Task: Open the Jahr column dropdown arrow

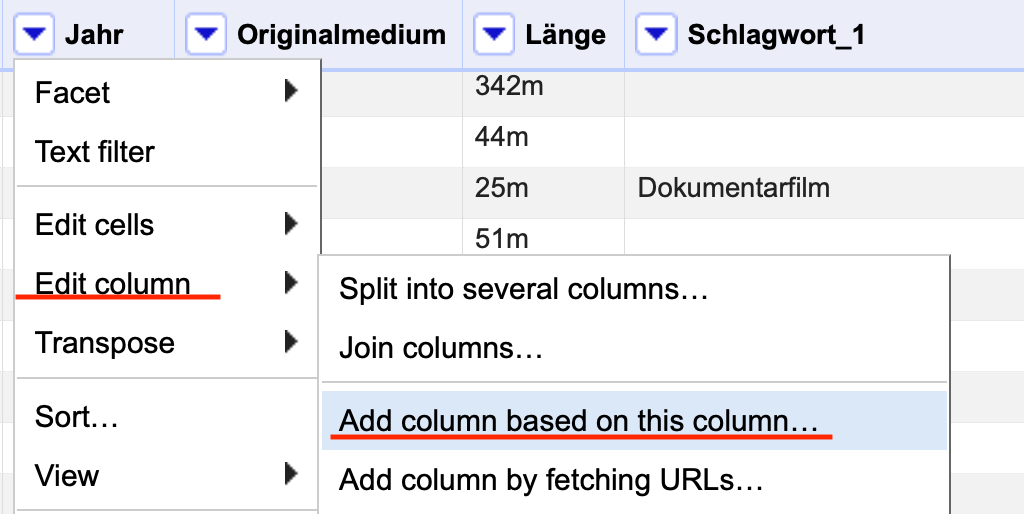Action: (33, 34)
